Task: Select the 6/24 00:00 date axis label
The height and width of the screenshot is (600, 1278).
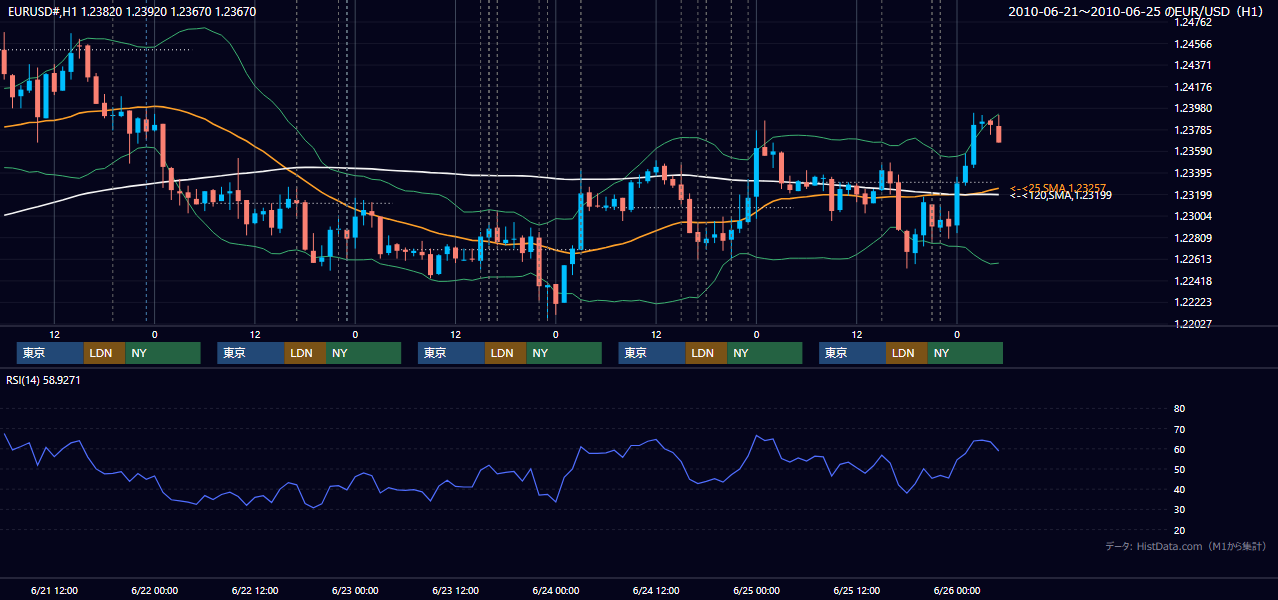Action: [x=556, y=590]
